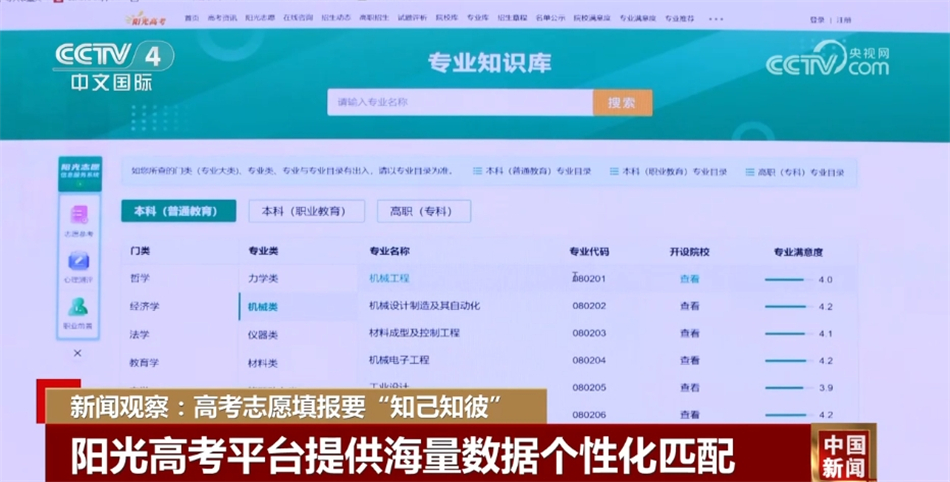
Task: Choose 力学类 in the 专业类 column
Action: click(x=263, y=278)
